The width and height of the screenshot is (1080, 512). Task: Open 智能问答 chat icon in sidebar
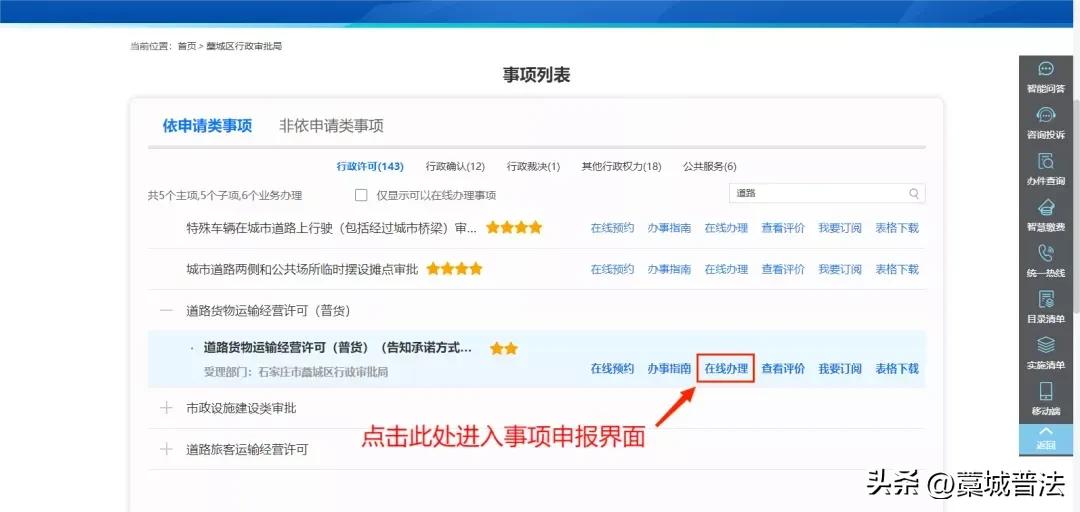point(1046,69)
